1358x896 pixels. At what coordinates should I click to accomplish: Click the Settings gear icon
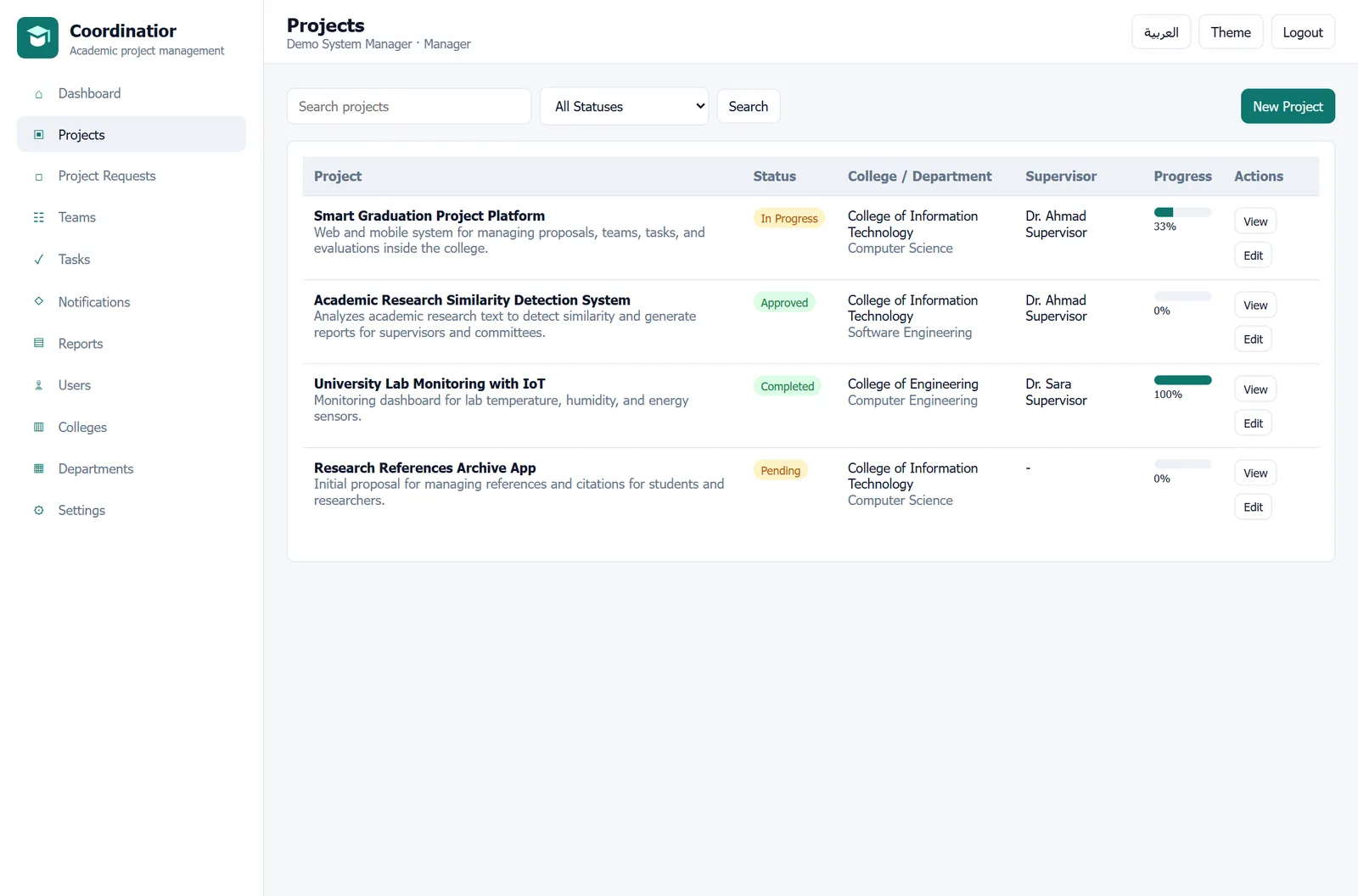point(38,510)
